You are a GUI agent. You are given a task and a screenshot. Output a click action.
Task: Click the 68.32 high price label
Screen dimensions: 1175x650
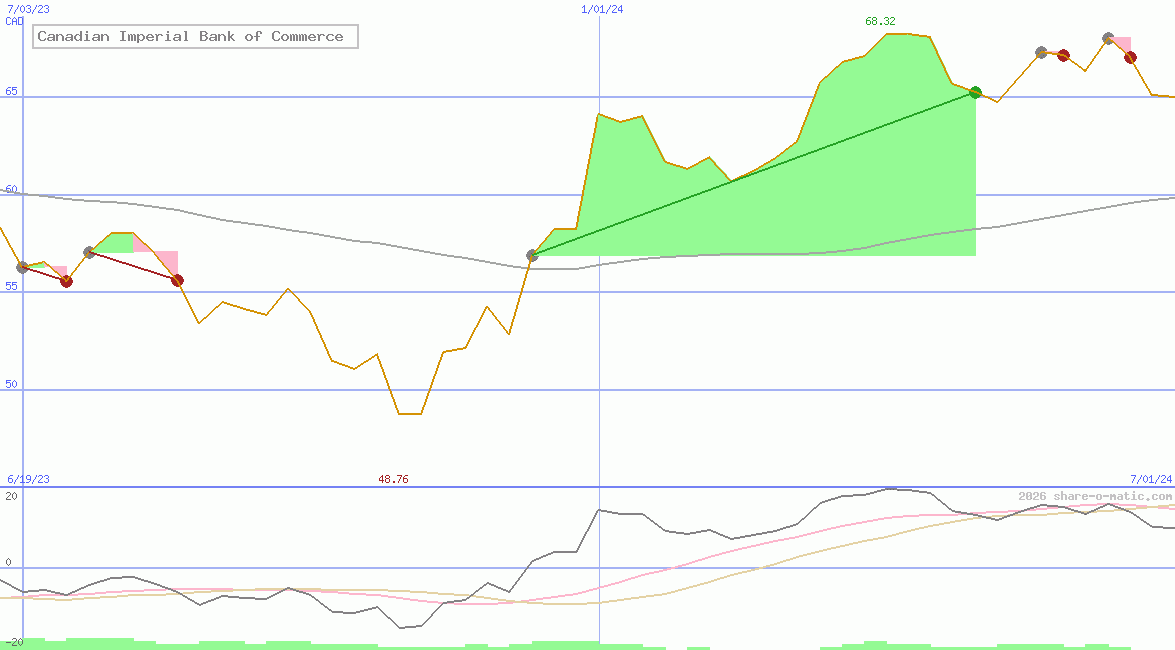[x=880, y=21]
